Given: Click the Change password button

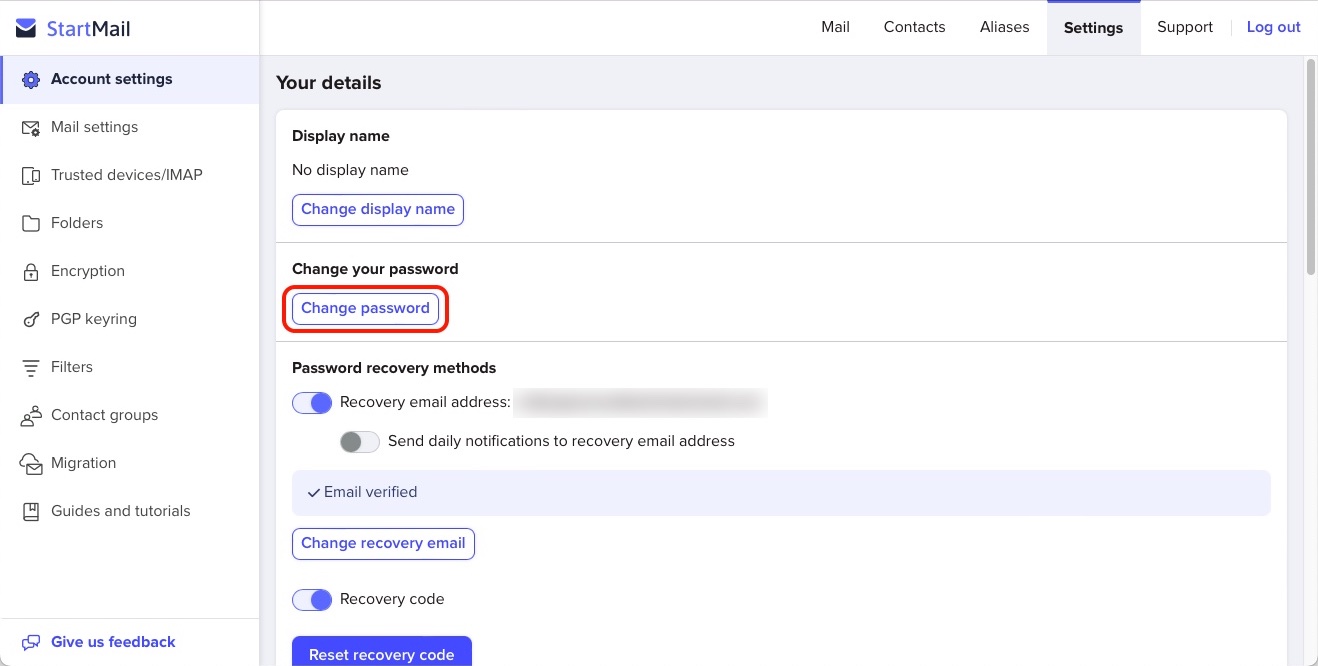Looking at the screenshot, I should (365, 309).
